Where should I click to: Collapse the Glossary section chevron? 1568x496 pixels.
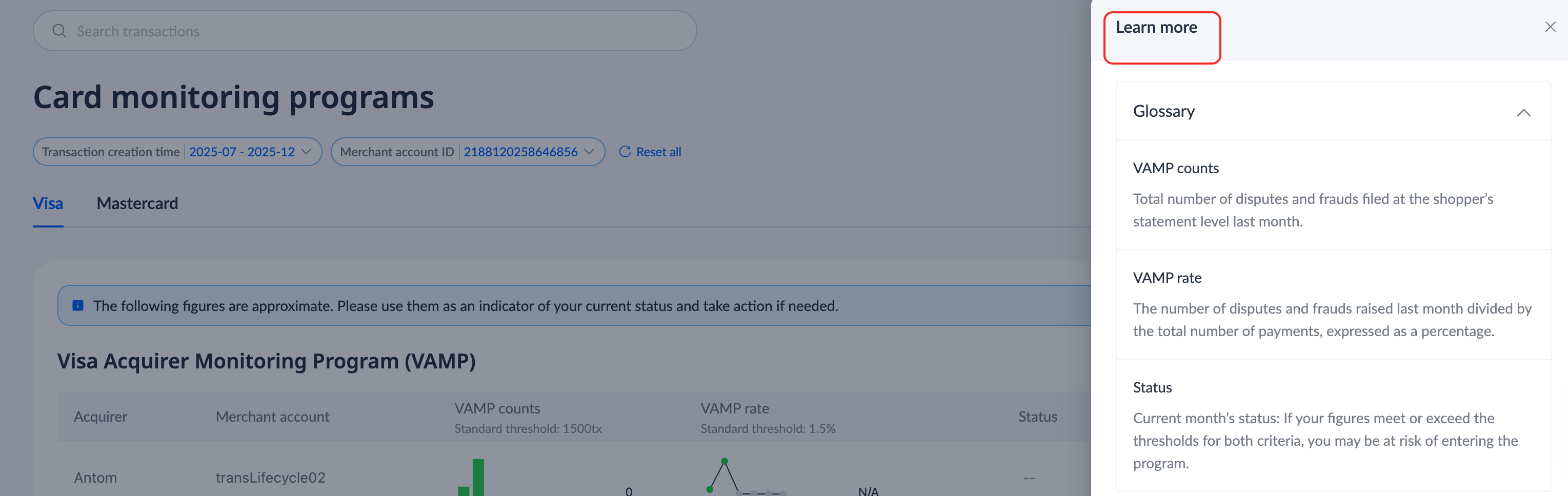coord(1523,113)
